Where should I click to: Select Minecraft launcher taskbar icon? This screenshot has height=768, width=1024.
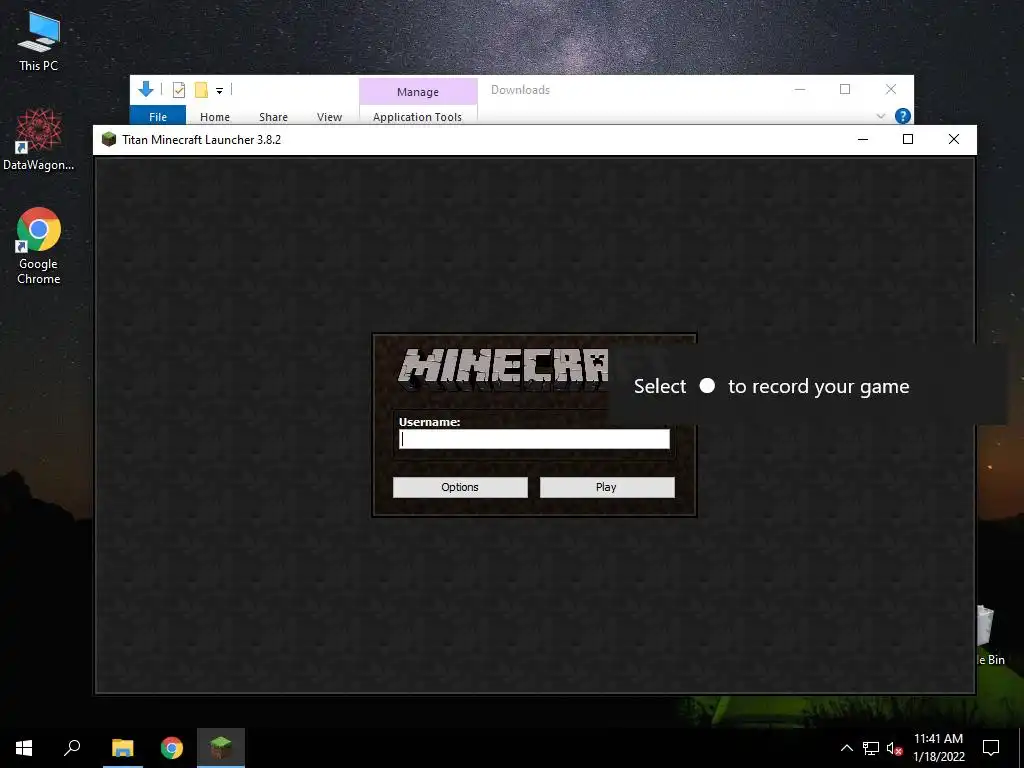[221, 748]
